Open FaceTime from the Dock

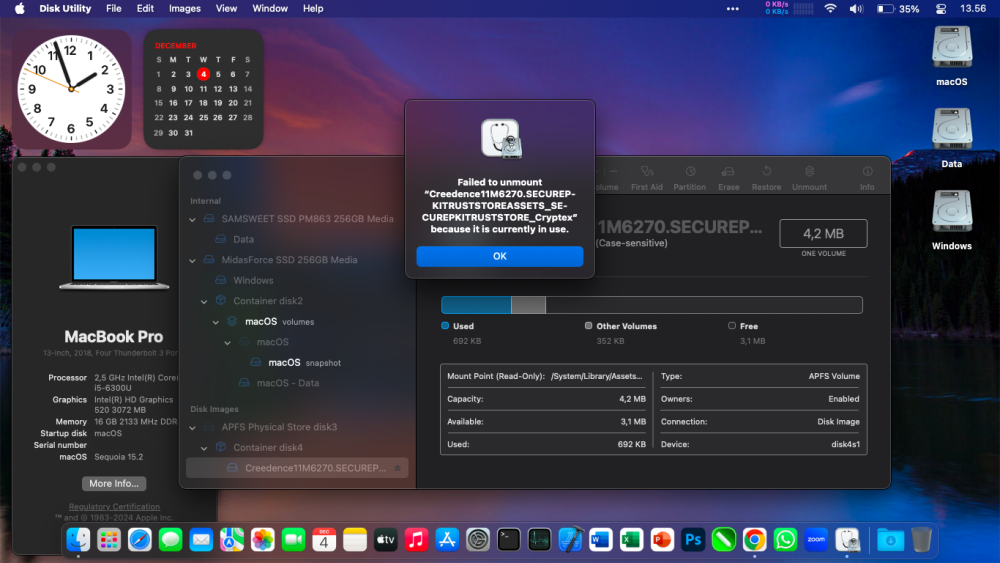[293, 540]
